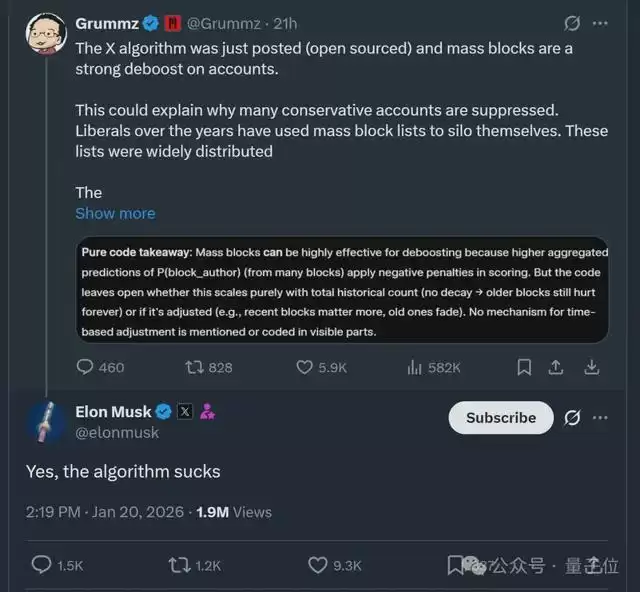The height and width of the screenshot is (592, 640).
Task: Open Grummz profile picture
Action: tap(45, 34)
